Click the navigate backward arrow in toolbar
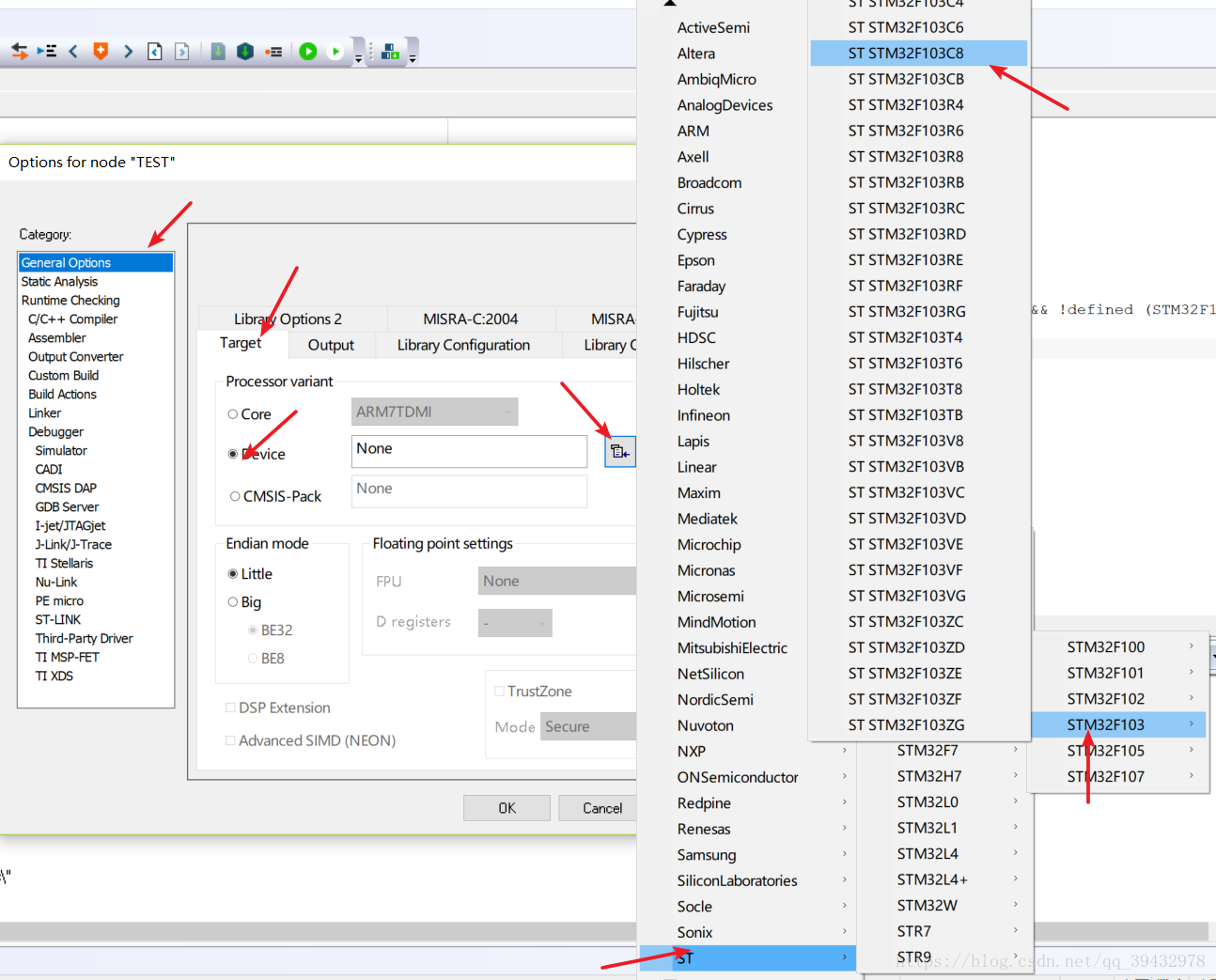 pyautogui.click(x=73, y=52)
